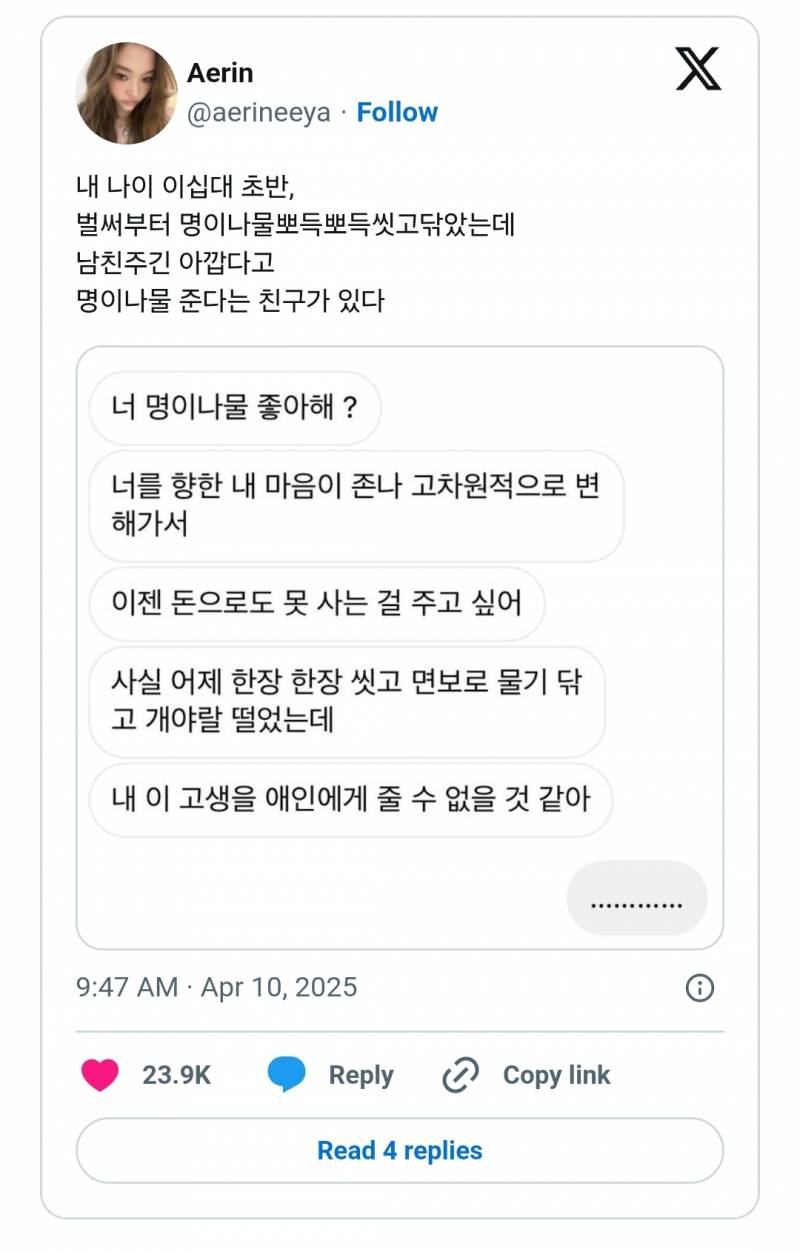Screen dimensions: 800x1252
Task: Follow the @aerineeya account
Action: point(397,112)
